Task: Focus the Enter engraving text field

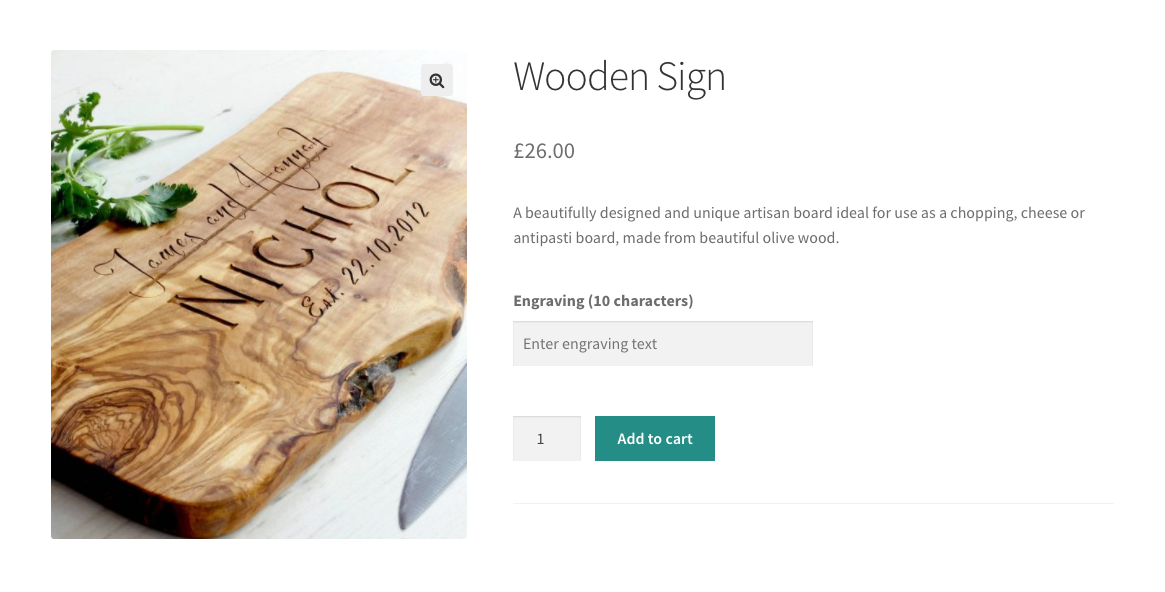Action: 662,344
